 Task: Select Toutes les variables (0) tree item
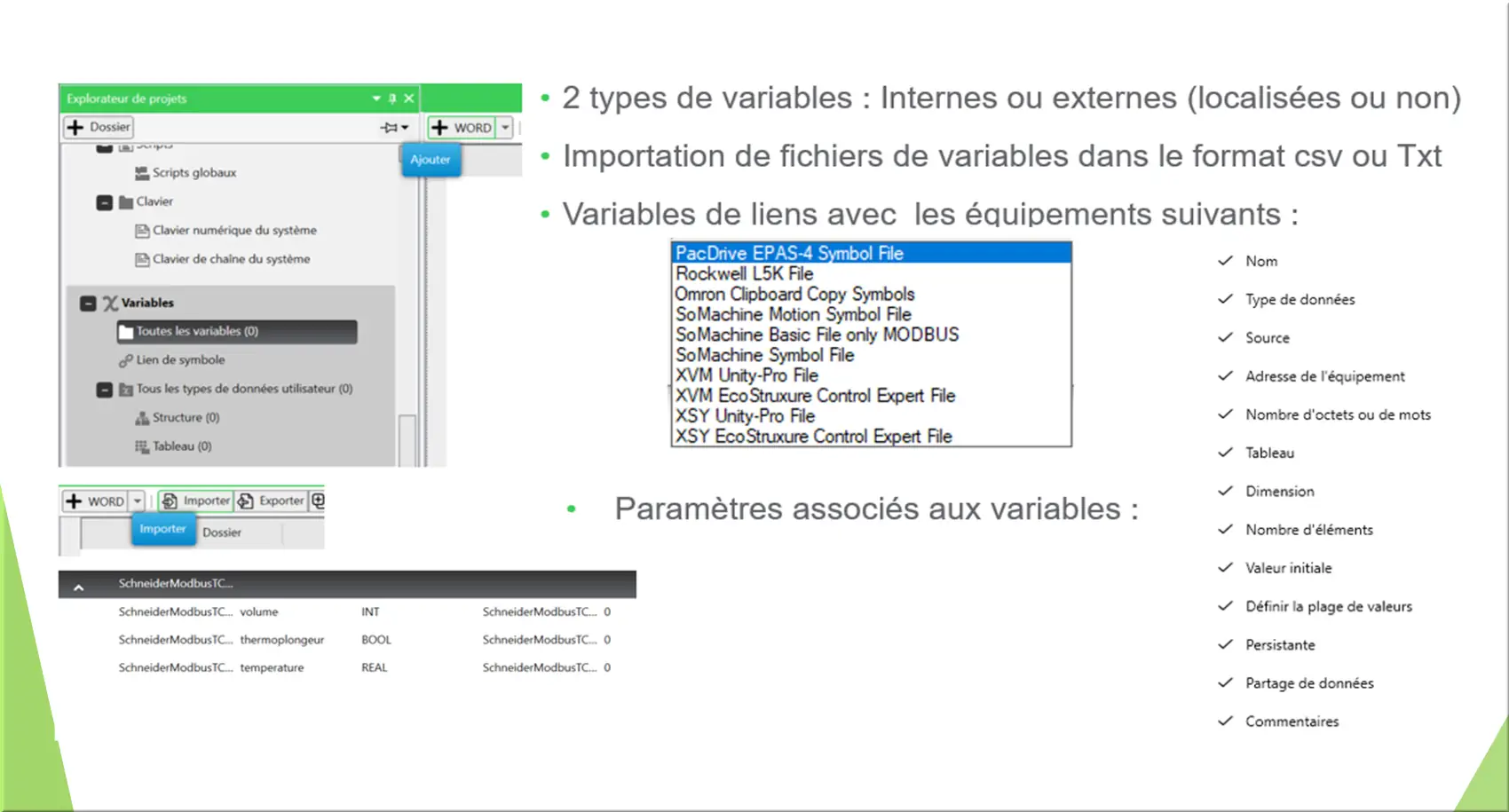pyautogui.click(x=236, y=332)
